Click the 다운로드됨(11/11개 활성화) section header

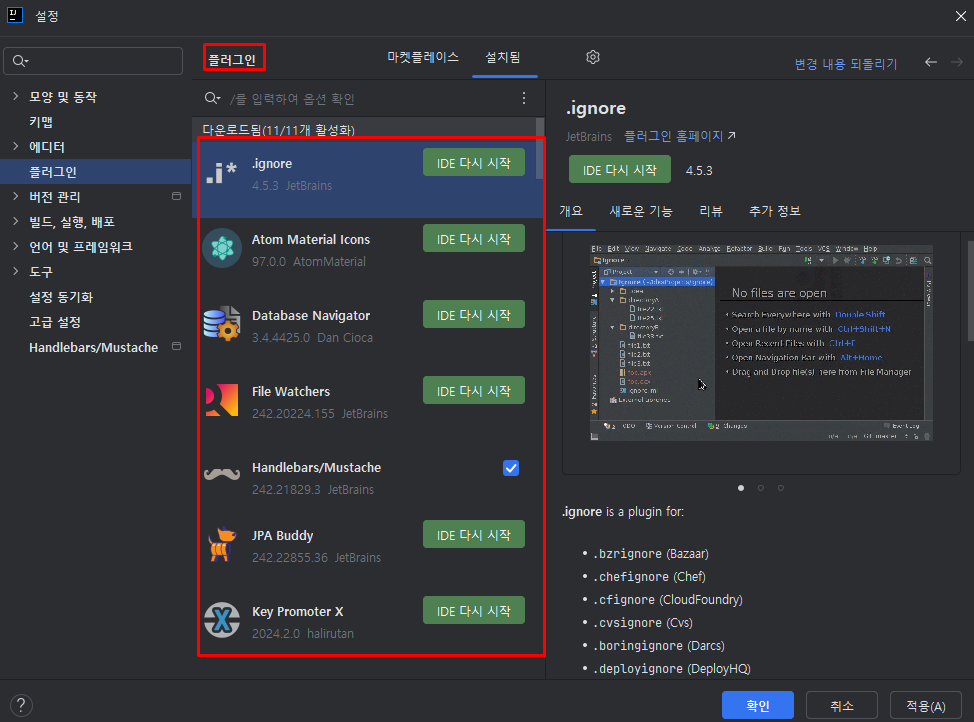pos(278,129)
